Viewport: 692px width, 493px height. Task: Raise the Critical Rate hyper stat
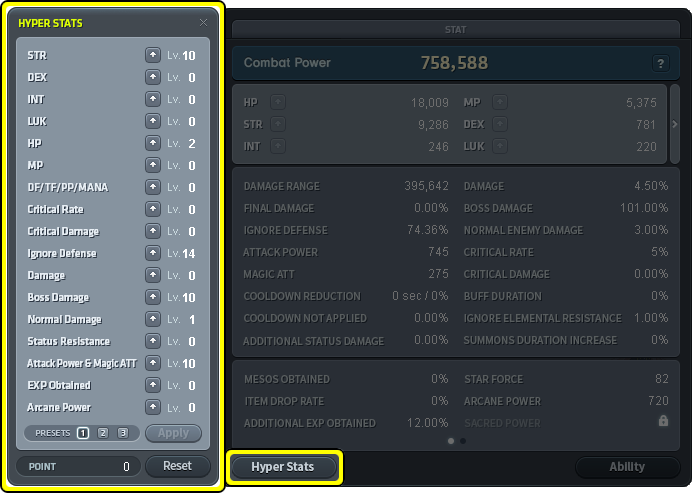pos(152,209)
